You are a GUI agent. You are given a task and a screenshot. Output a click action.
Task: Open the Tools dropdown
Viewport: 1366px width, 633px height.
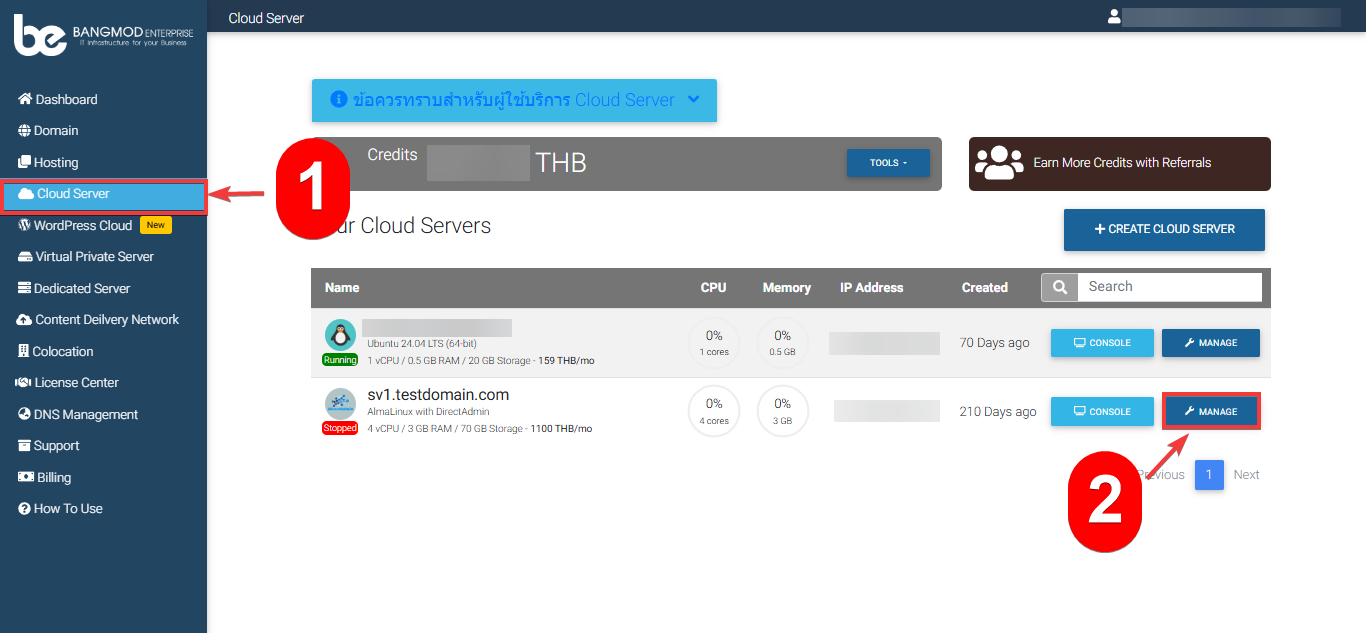coord(888,163)
